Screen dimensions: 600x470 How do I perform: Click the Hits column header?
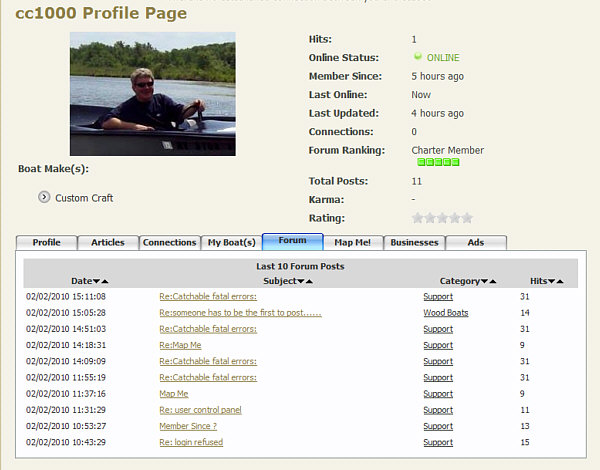(539, 281)
